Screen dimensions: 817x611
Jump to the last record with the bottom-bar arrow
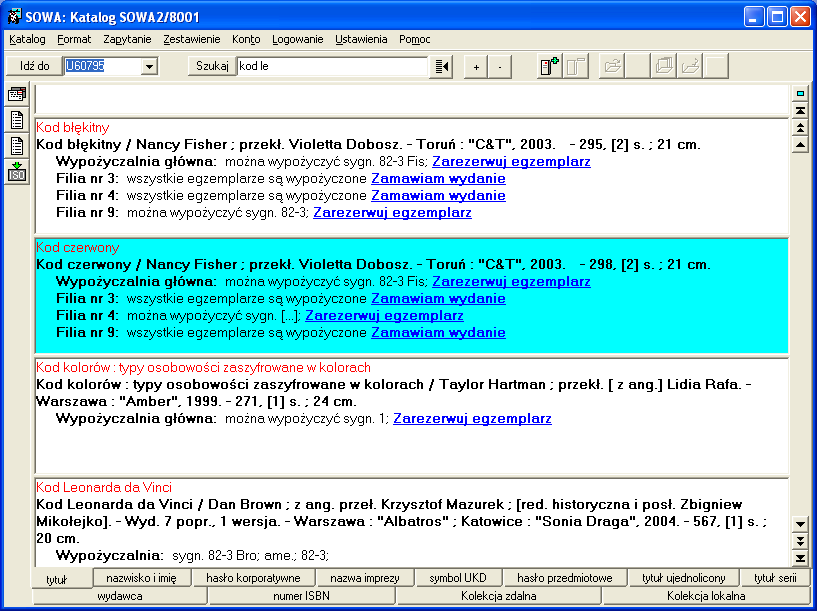click(x=800, y=558)
